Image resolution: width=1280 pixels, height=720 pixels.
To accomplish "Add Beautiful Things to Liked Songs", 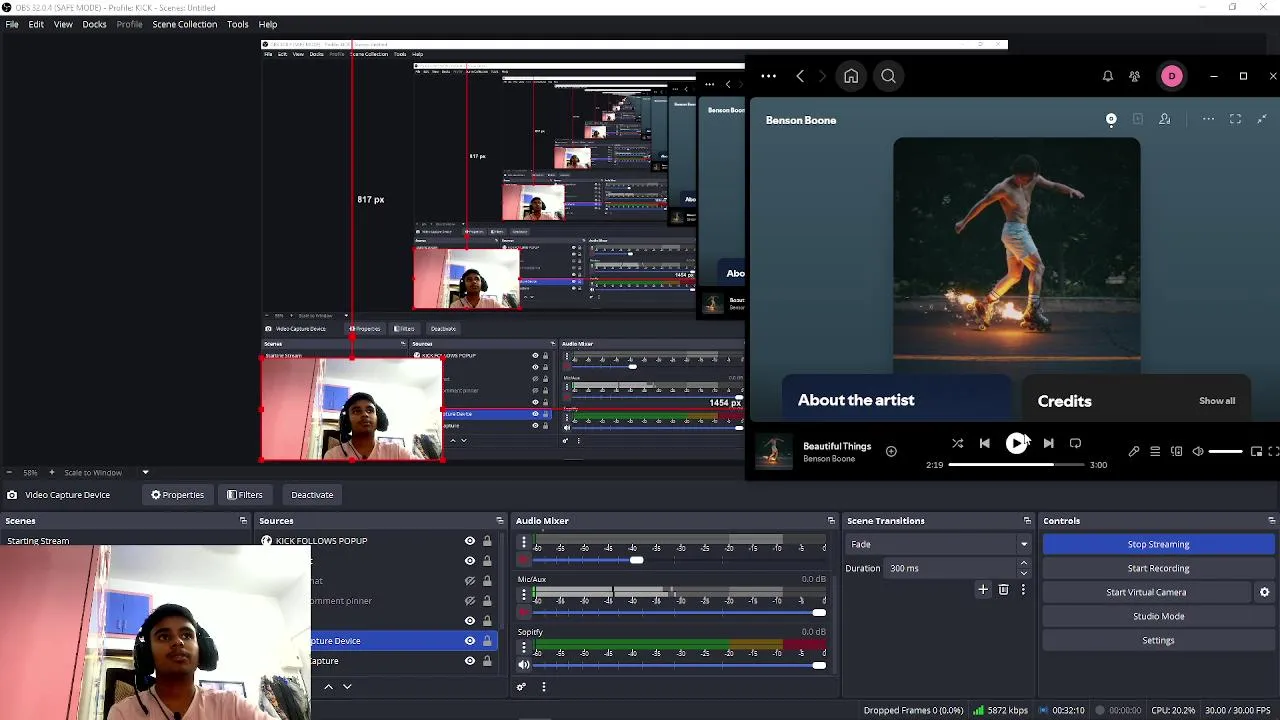I will point(891,451).
